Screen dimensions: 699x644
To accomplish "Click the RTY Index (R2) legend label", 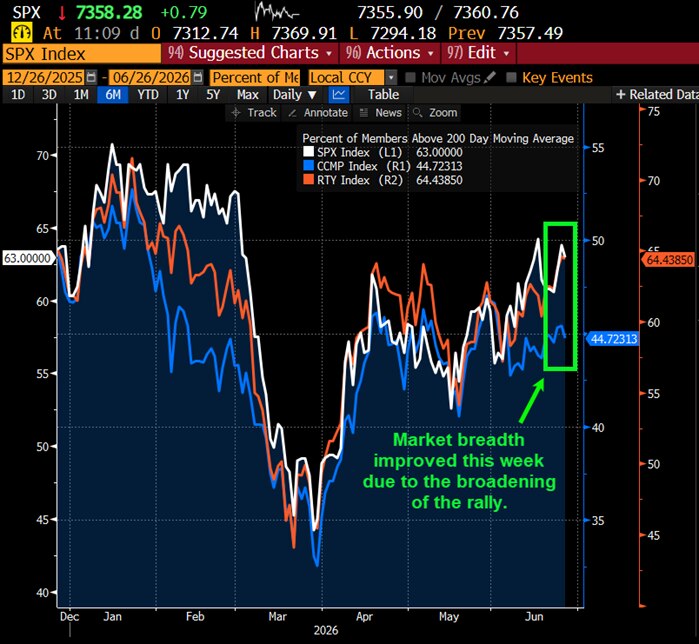I will (360, 180).
